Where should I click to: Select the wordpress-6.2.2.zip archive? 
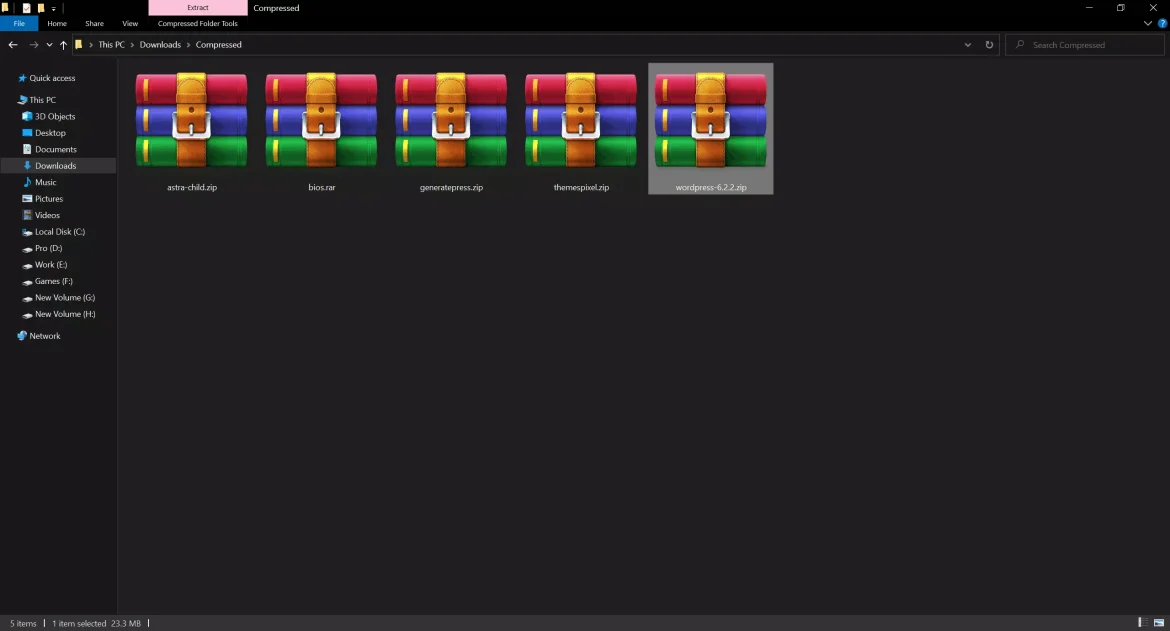coord(710,120)
